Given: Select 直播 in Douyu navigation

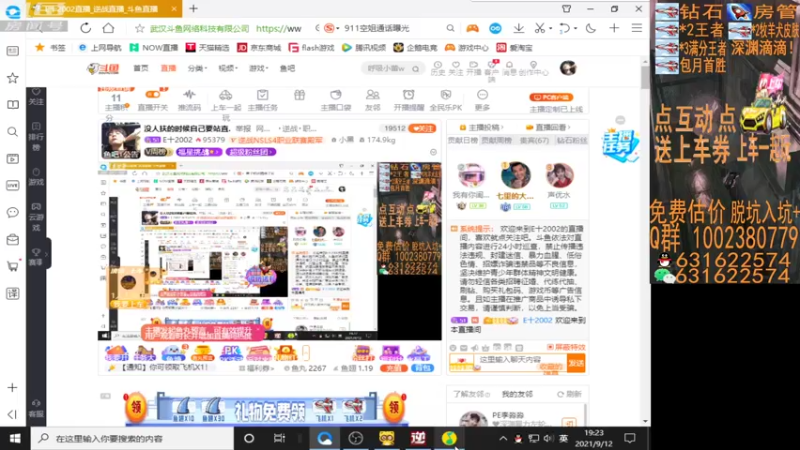Looking at the screenshot, I should (168, 68).
